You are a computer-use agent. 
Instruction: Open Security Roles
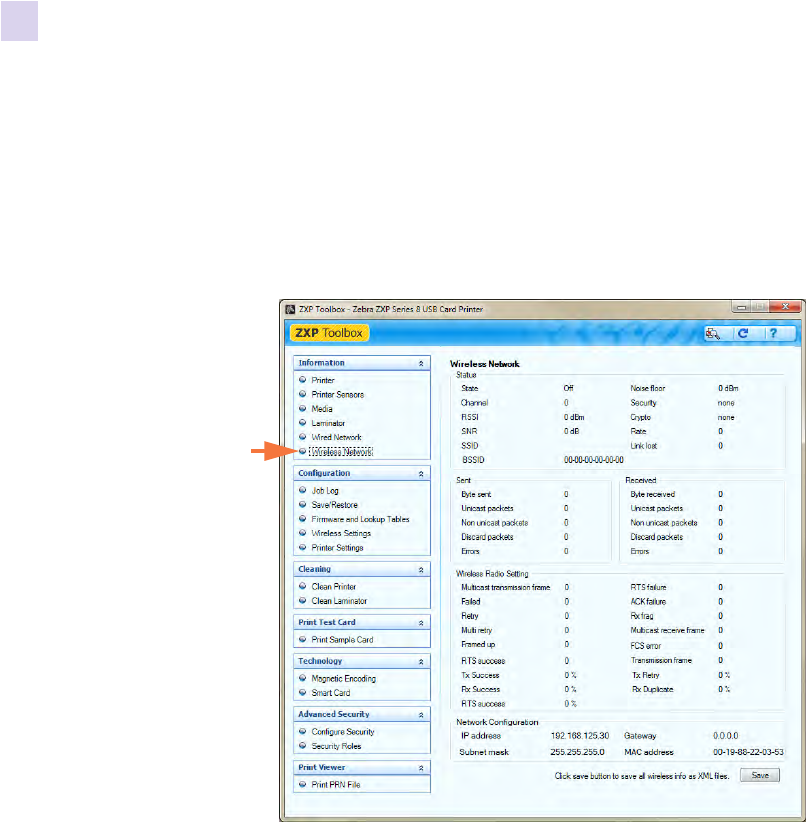tap(336, 746)
